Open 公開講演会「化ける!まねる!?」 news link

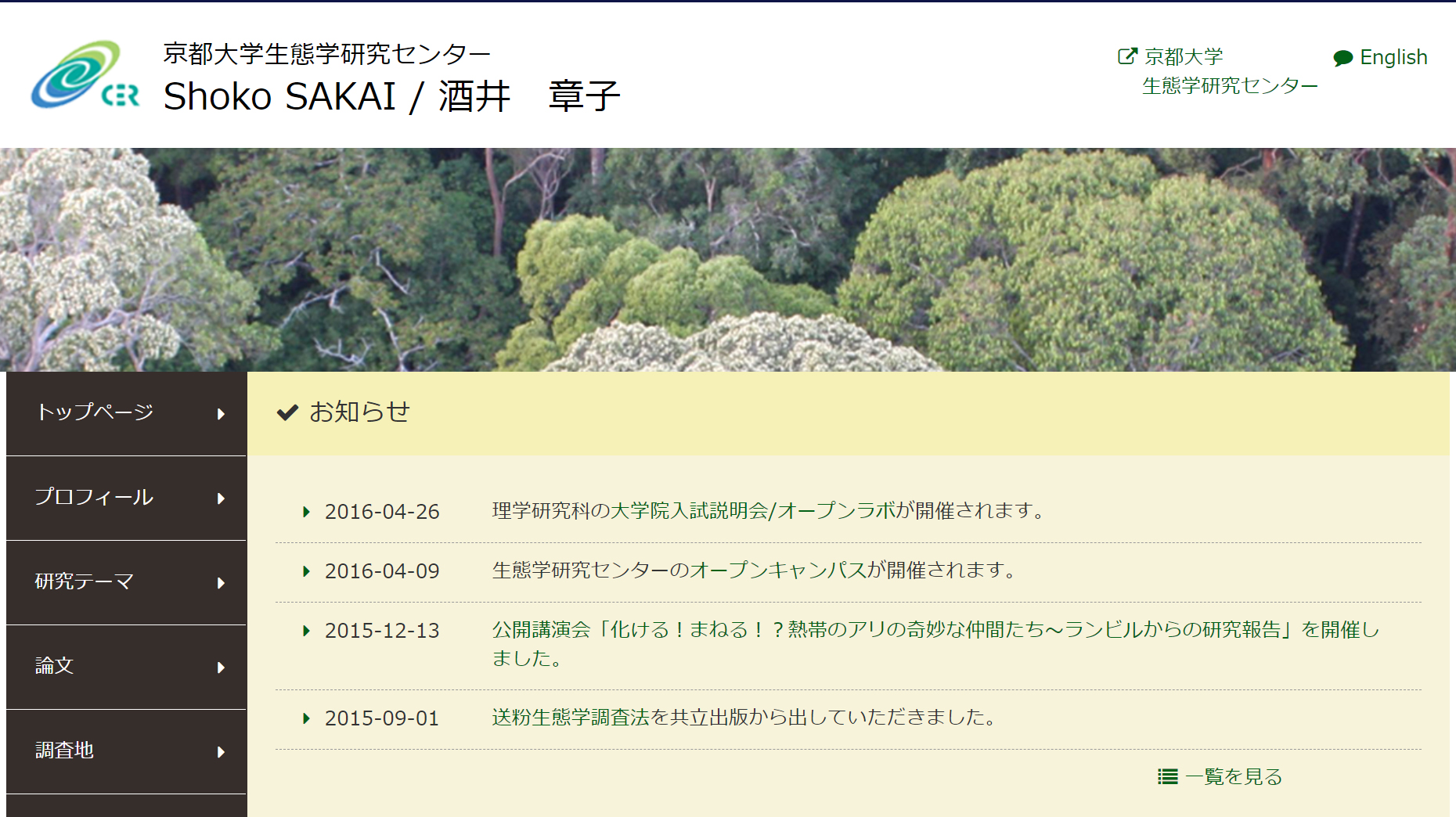coord(935,644)
